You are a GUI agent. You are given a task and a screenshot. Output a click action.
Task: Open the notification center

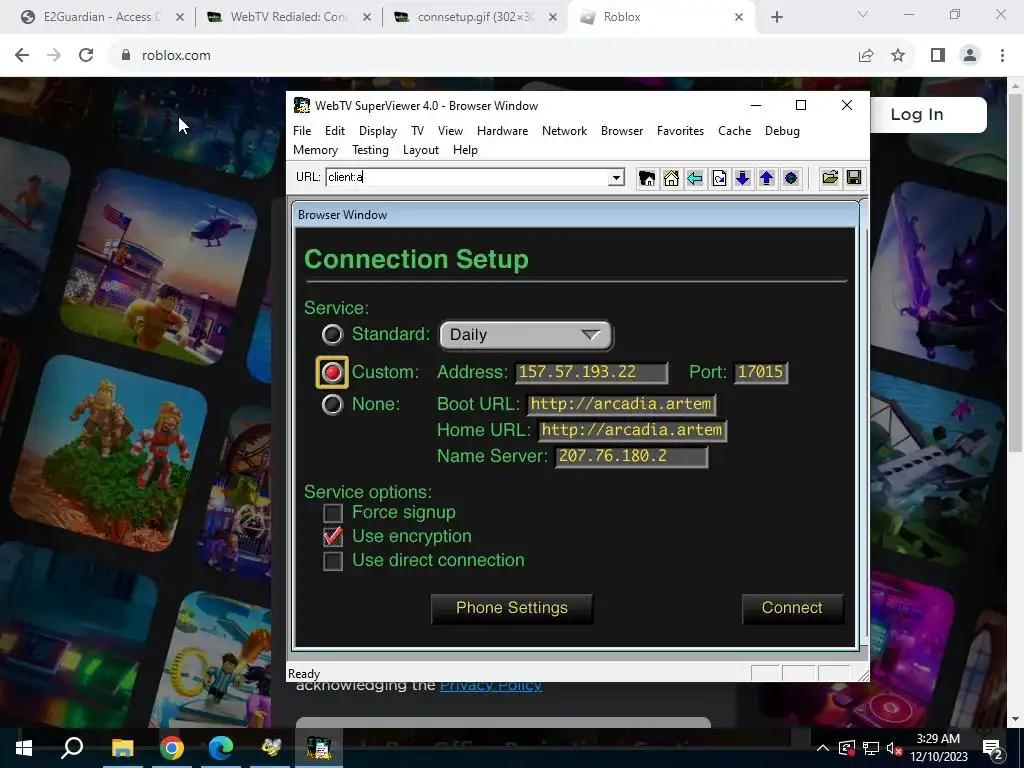[993, 749]
